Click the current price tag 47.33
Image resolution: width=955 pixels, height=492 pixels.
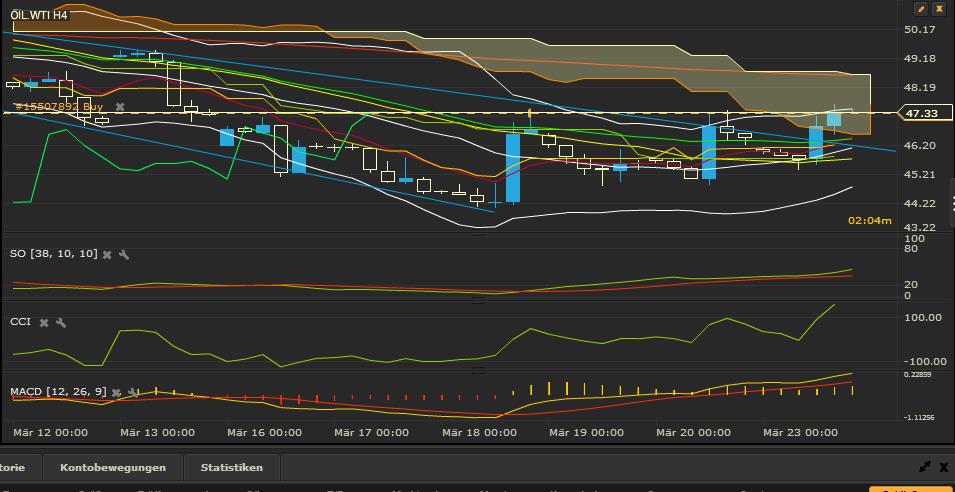point(925,113)
